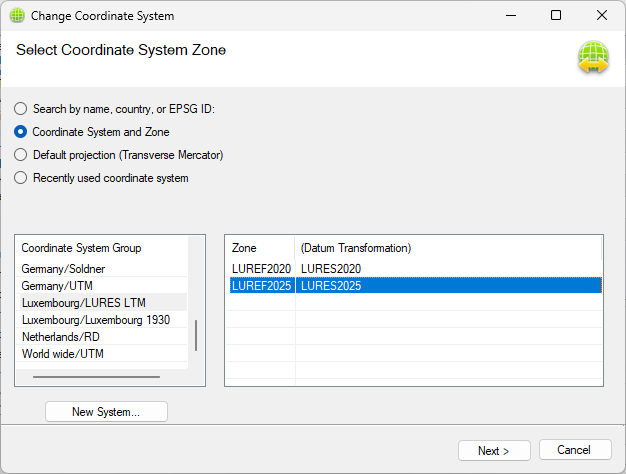Minimize the Change Coordinate System window
626x474 pixels.
511,16
